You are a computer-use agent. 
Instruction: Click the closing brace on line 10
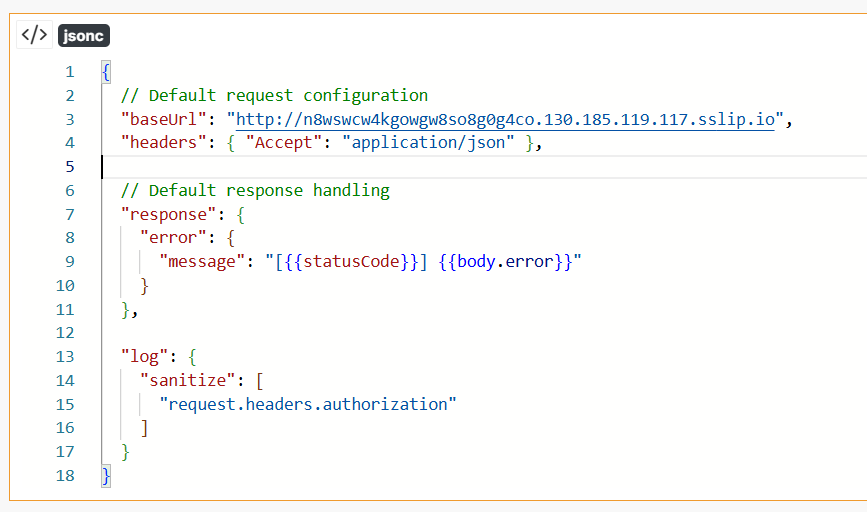pyautogui.click(x=144, y=286)
